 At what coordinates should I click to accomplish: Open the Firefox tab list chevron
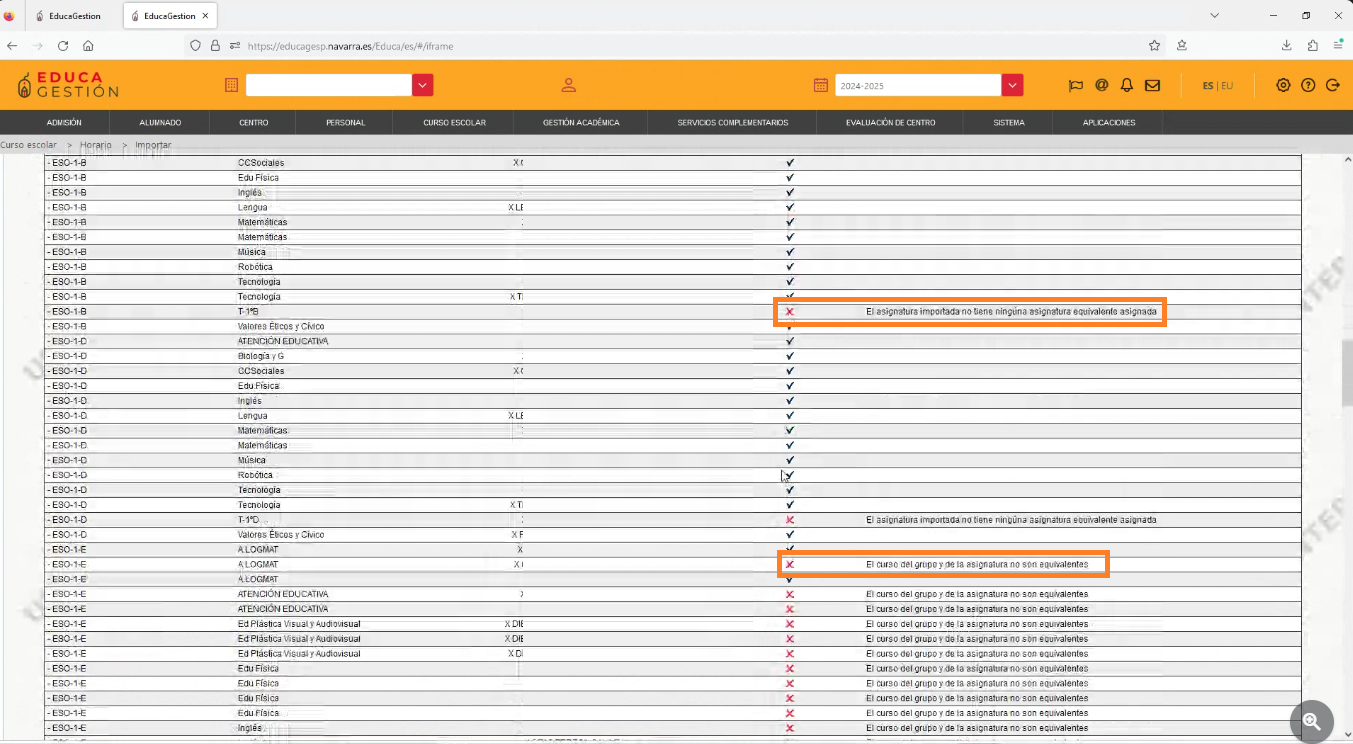pyautogui.click(x=1214, y=16)
